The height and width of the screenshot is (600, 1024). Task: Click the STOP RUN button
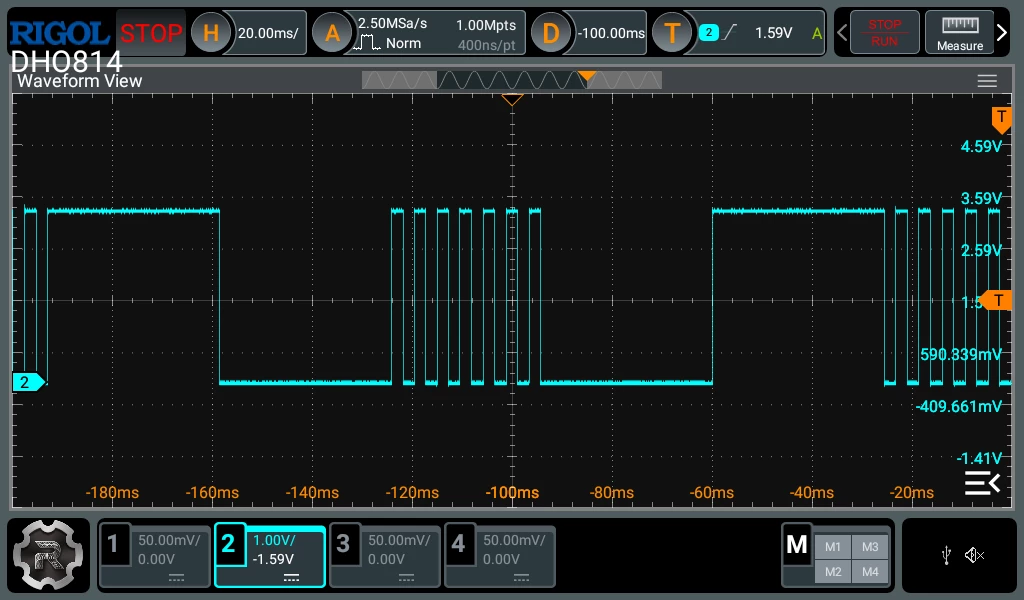pos(884,33)
